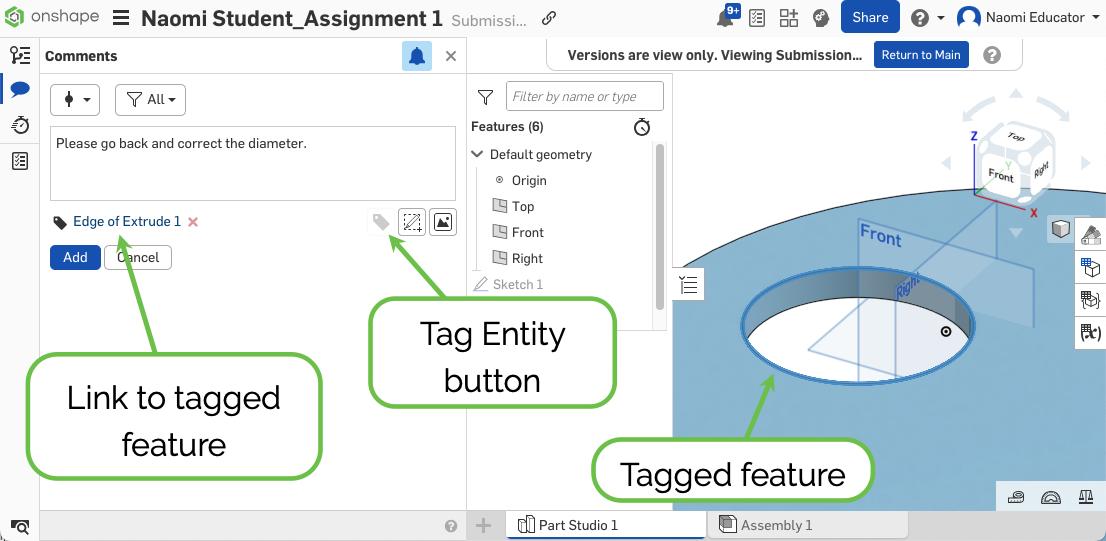
Task: Open the notifications bell in header
Action: pyautogui.click(x=726, y=17)
